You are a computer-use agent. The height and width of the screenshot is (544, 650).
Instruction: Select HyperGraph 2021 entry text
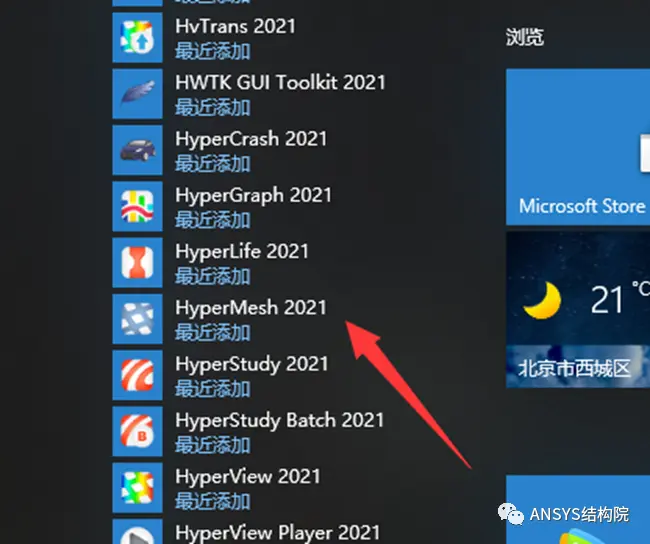click(x=253, y=196)
